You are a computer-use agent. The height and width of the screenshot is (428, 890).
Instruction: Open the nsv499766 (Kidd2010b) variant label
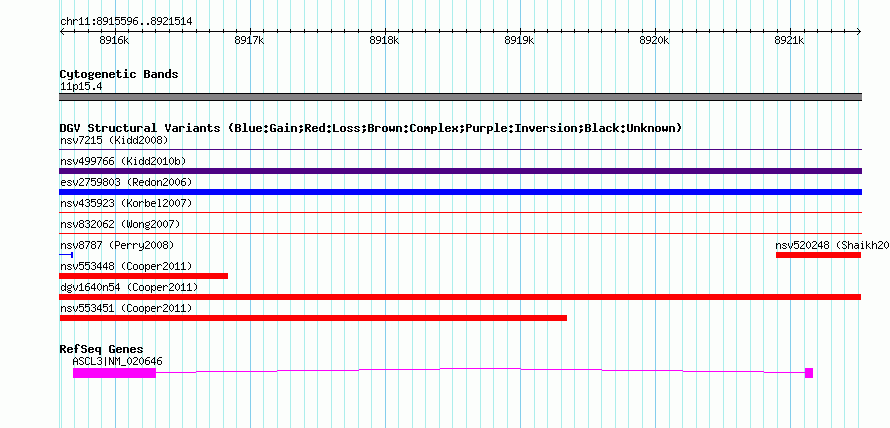click(x=123, y=161)
